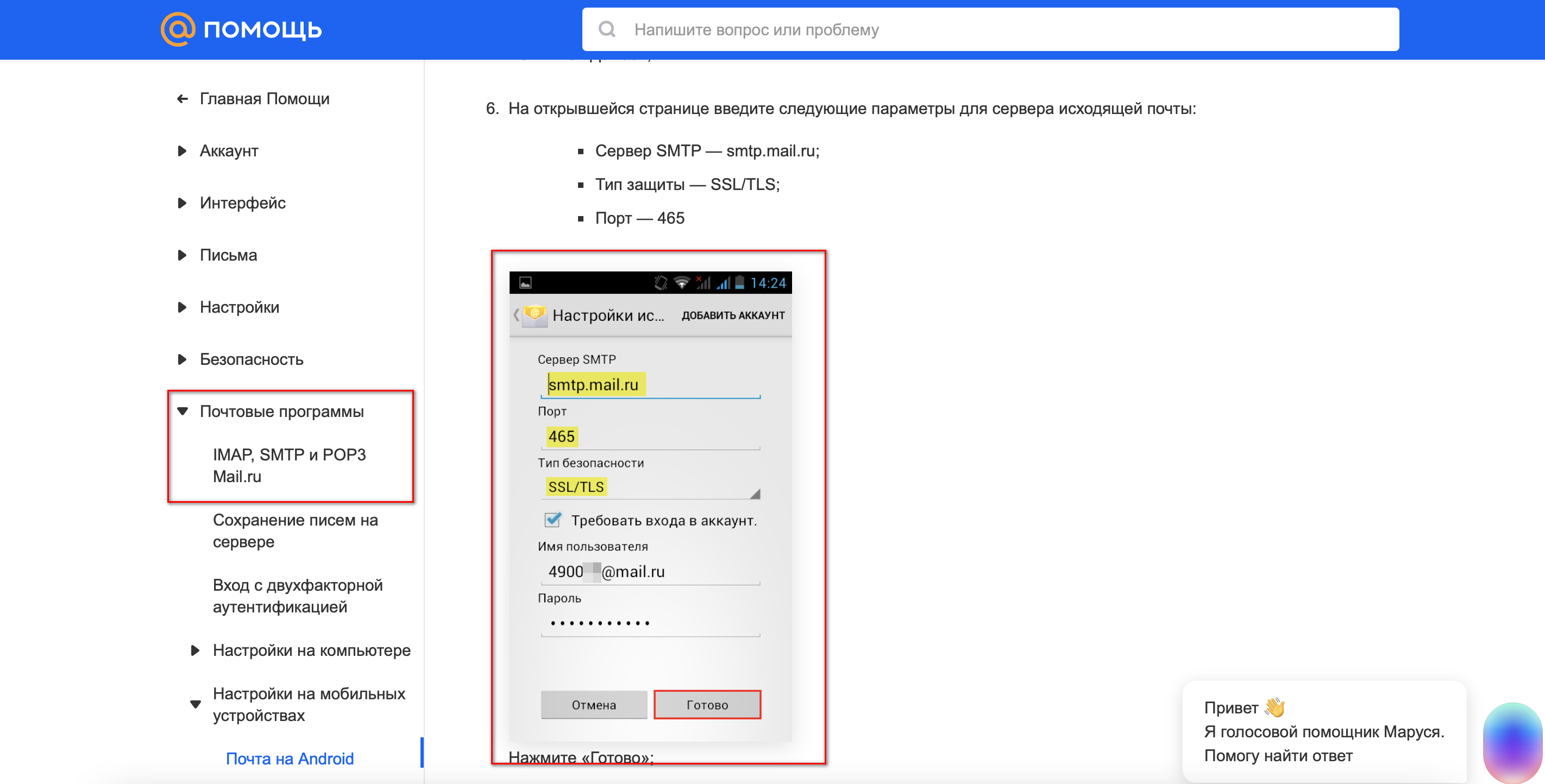The width and height of the screenshot is (1545, 784).
Task: Collapse Настройки на мобильных устройствах arrow
Action: tap(196, 704)
